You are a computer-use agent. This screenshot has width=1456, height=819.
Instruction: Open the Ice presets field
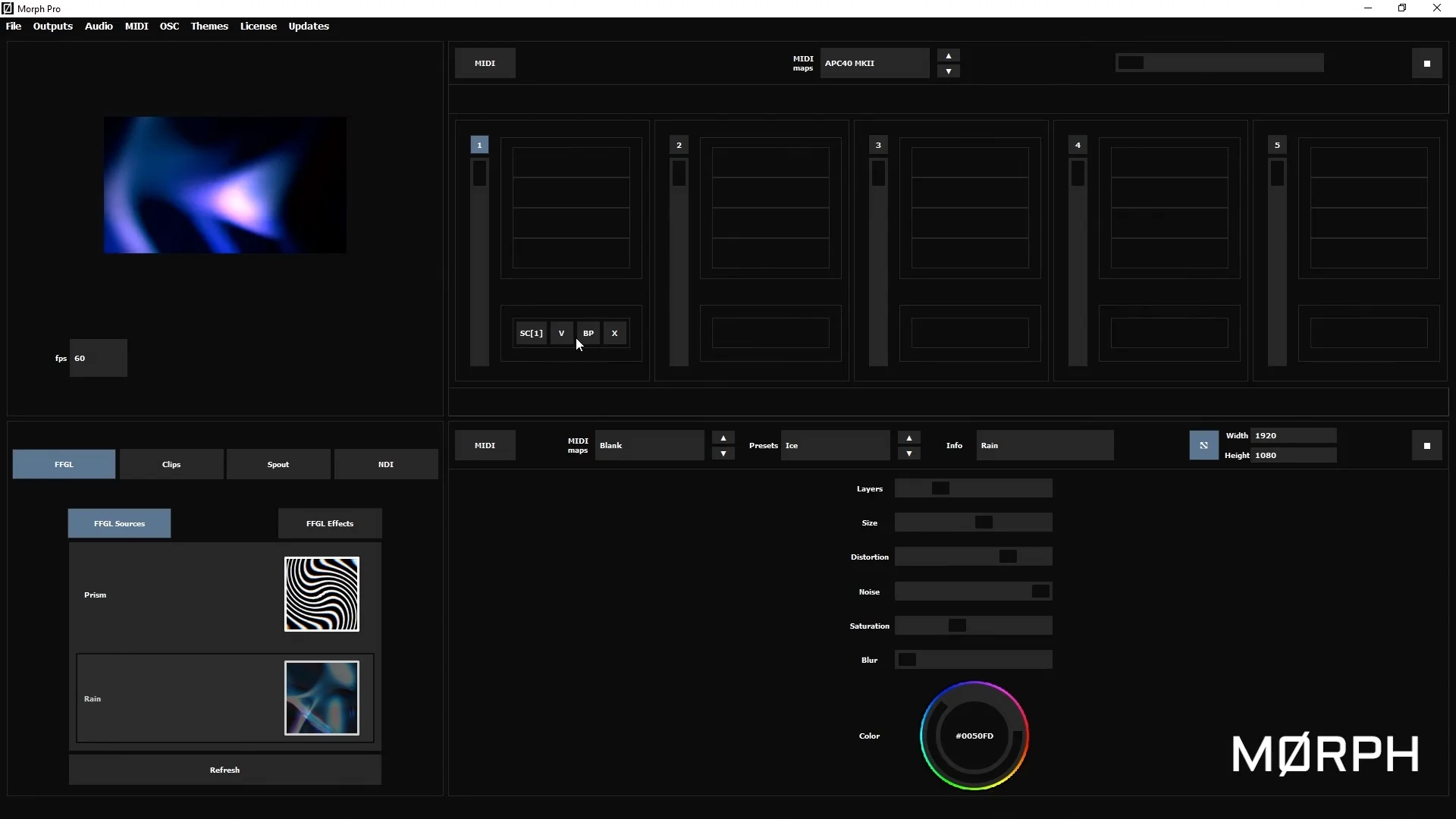835,445
